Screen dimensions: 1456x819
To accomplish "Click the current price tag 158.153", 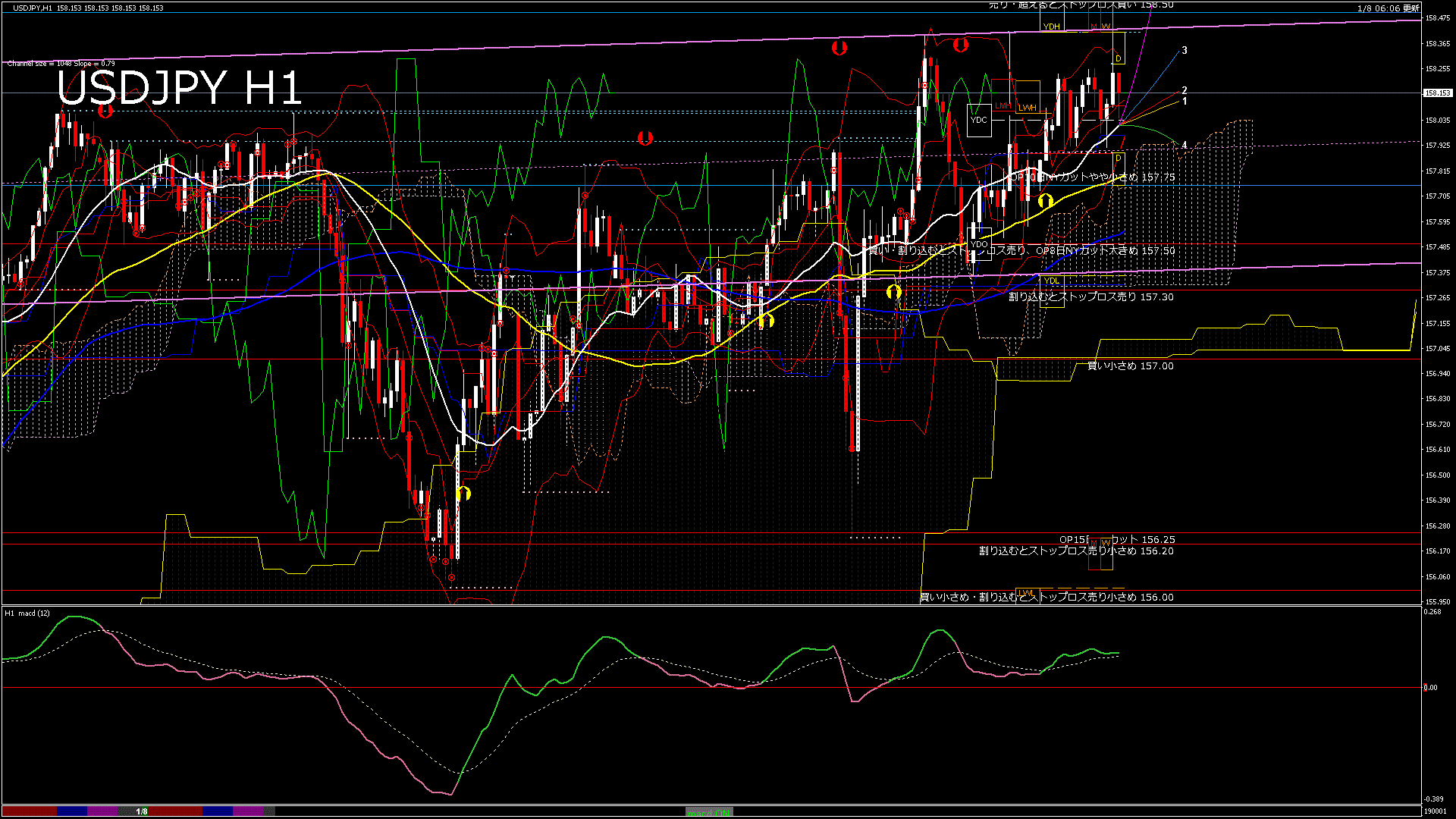I will tap(1437, 93).
